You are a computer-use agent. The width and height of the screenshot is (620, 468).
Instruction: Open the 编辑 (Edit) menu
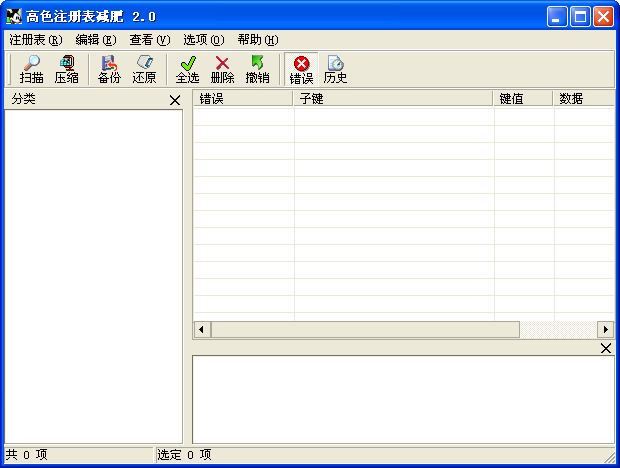coord(96,40)
